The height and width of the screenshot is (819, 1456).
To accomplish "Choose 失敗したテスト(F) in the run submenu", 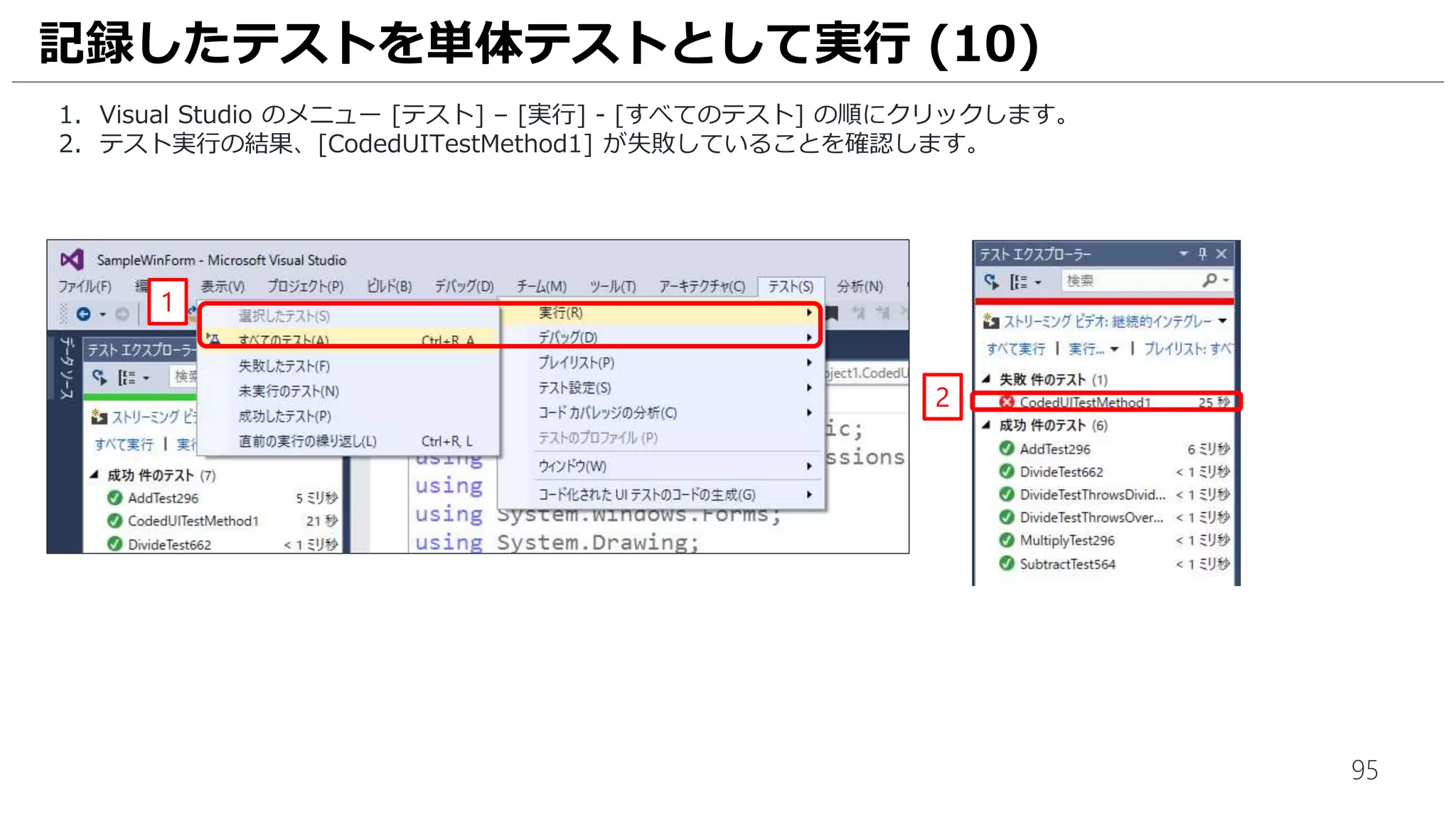I will 348,365.
